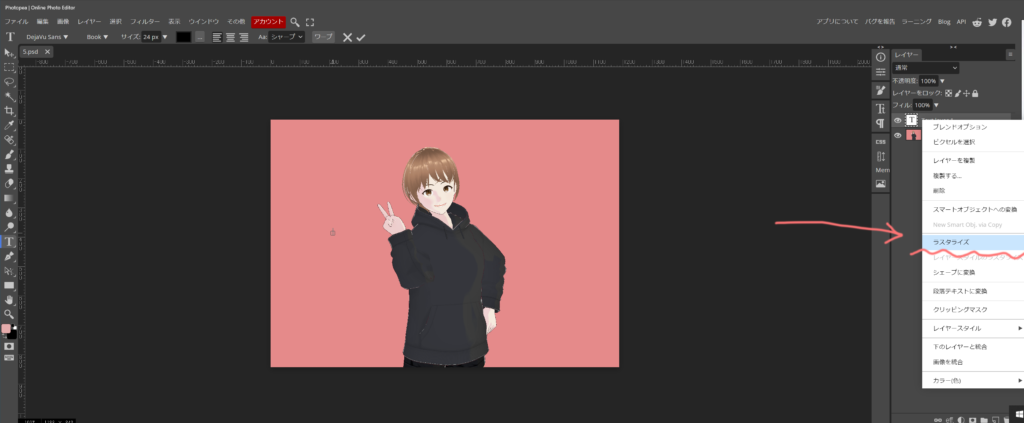1024x423 pixels.
Task: Click the red アカウント button
Action: [x=268, y=21]
